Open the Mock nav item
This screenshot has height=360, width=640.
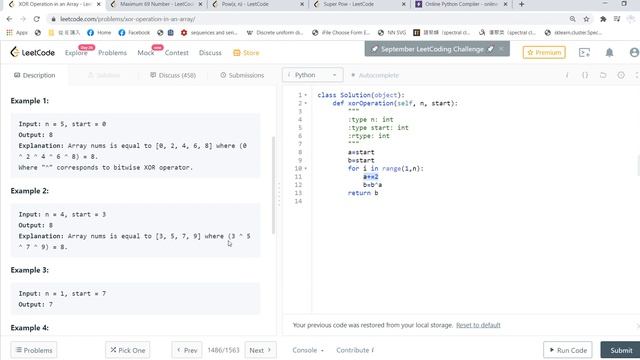(146, 53)
